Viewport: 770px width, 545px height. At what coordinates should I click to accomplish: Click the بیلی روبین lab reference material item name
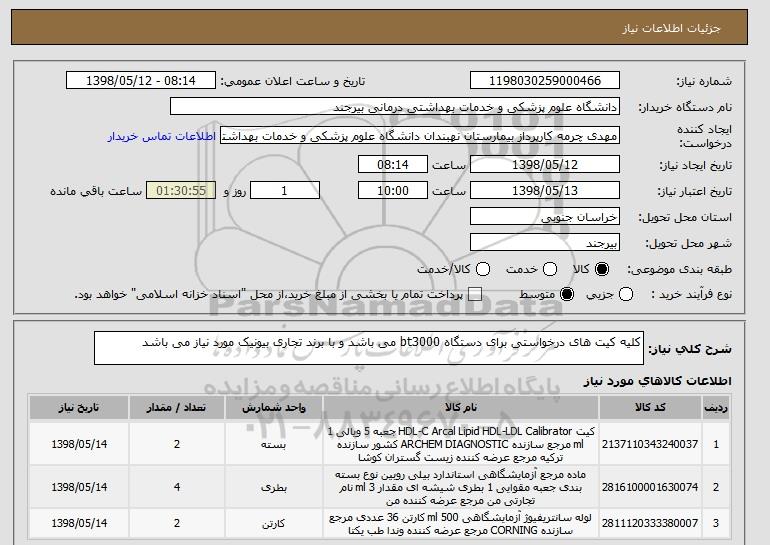click(x=461, y=487)
